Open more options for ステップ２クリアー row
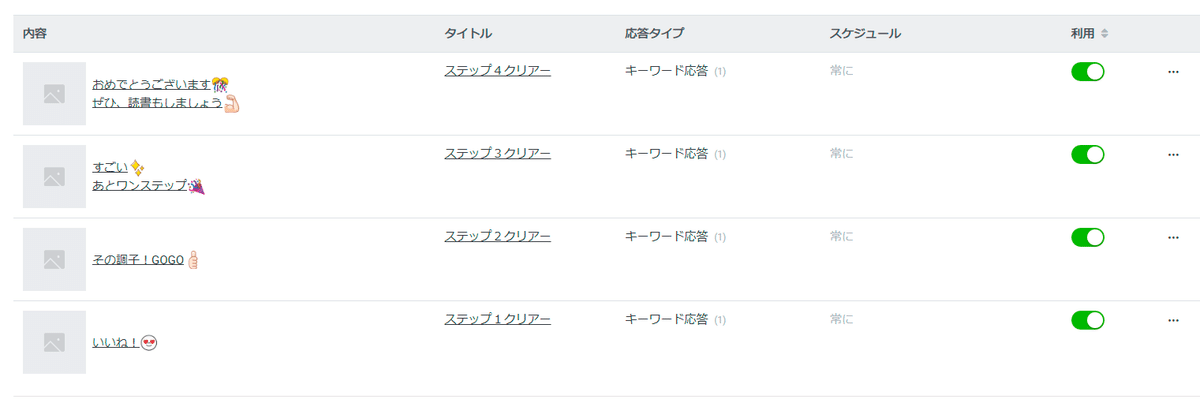This screenshot has height=406, width=1200. 1173,237
